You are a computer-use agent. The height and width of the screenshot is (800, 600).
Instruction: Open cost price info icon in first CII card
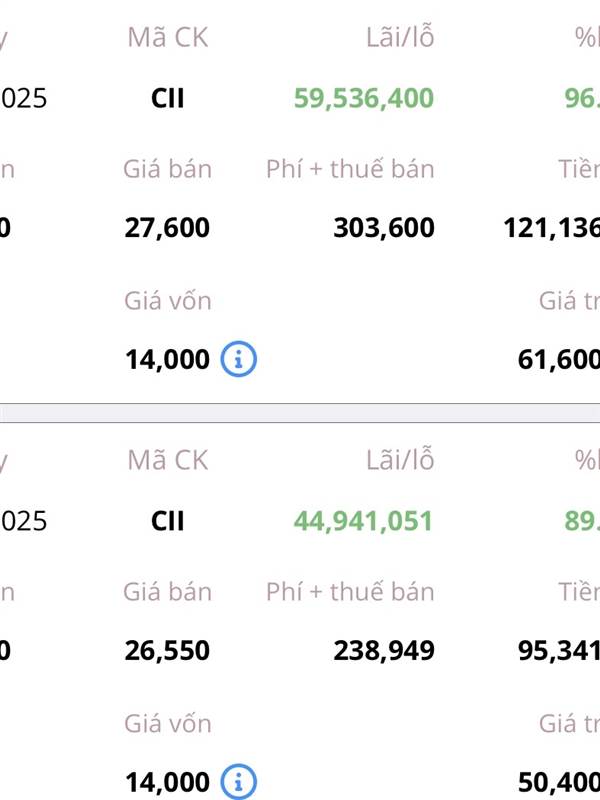pos(239,359)
